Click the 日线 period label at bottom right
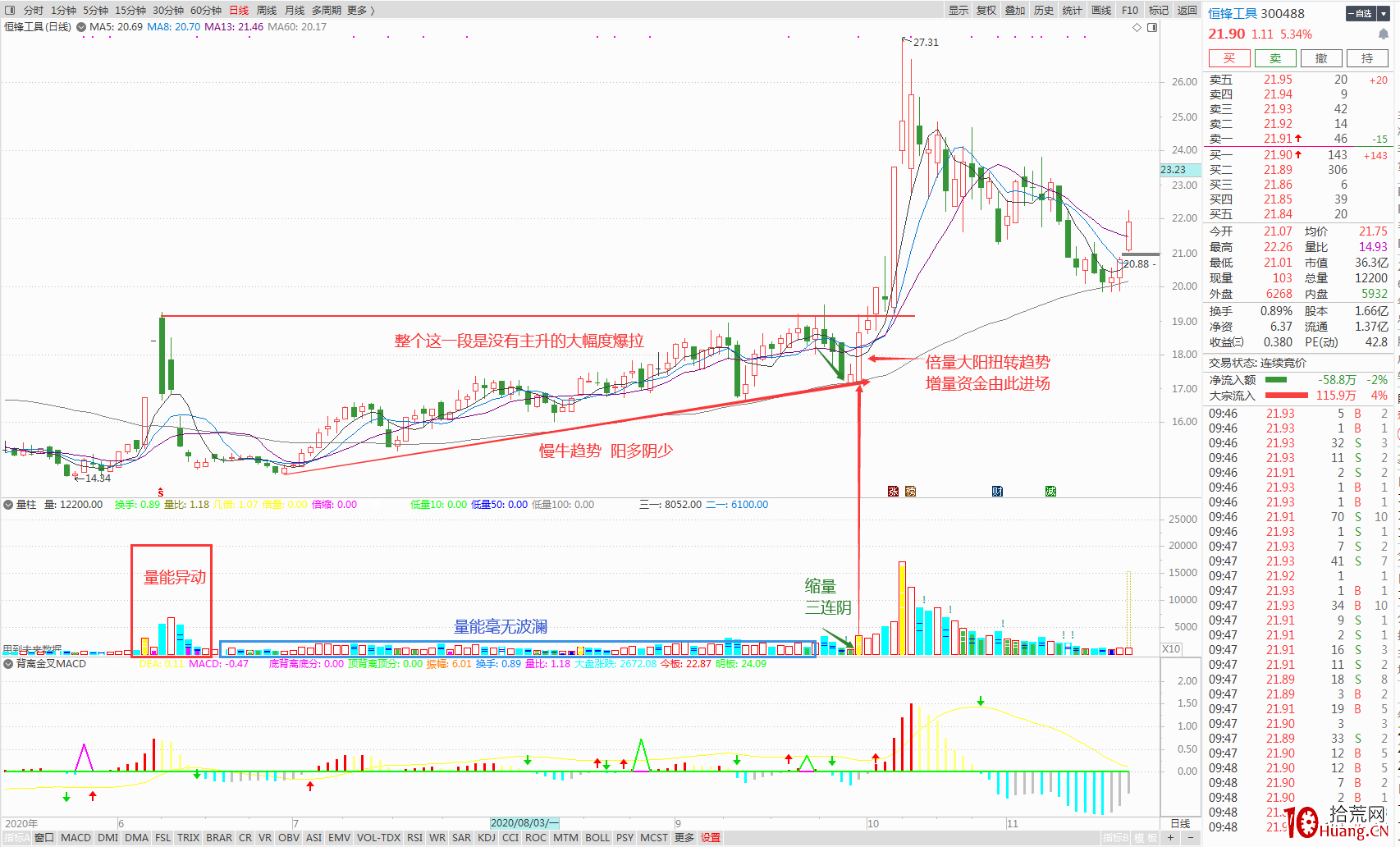The image size is (1400, 847). click(x=1180, y=823)
